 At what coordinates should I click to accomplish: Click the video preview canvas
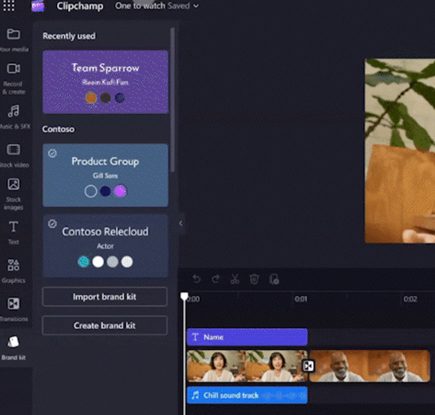tap(400, 151)
